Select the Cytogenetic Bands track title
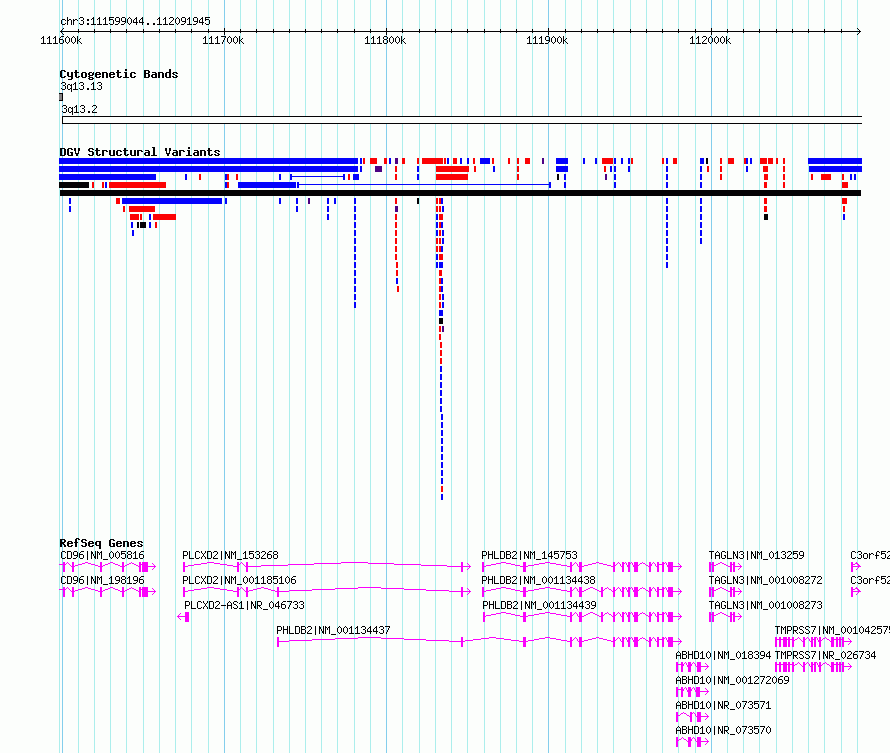 (x=119, y=74)
